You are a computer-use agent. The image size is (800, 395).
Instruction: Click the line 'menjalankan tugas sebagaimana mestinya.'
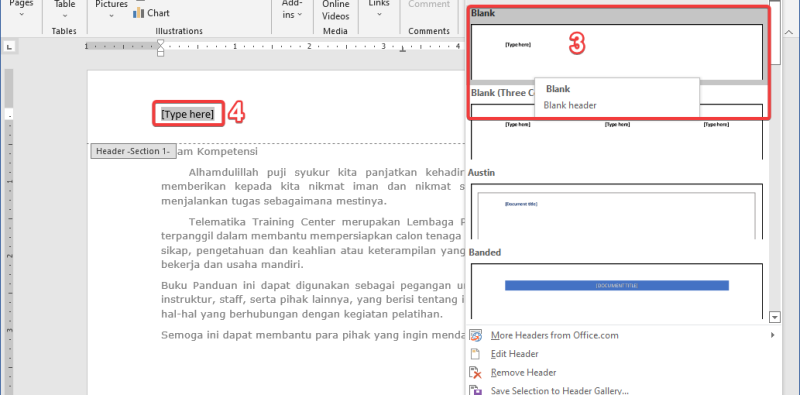click(x=274, y=201)
